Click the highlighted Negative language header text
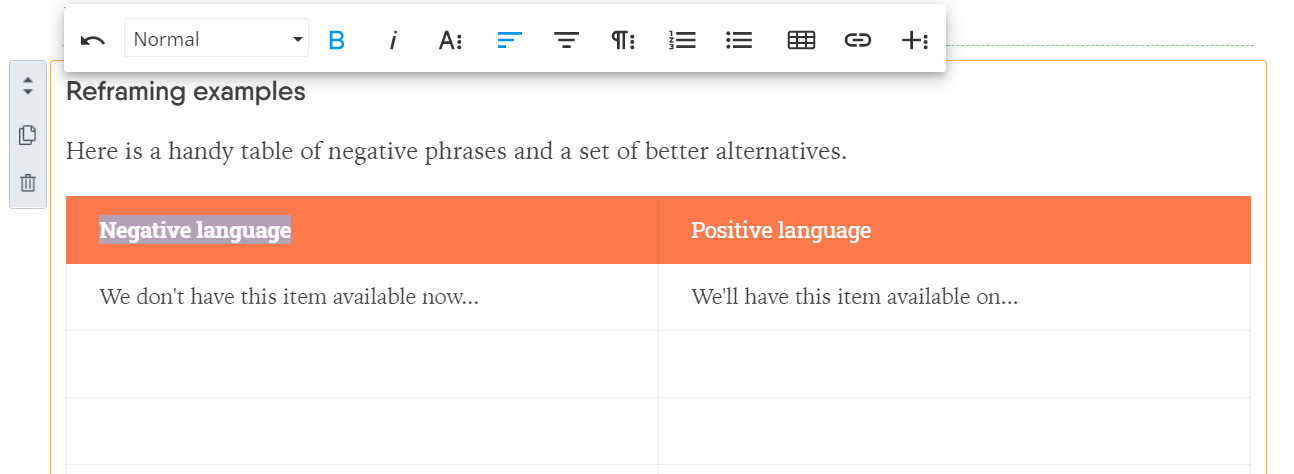Viewport: 1294px width, 474px height. (x=195, y=231)
